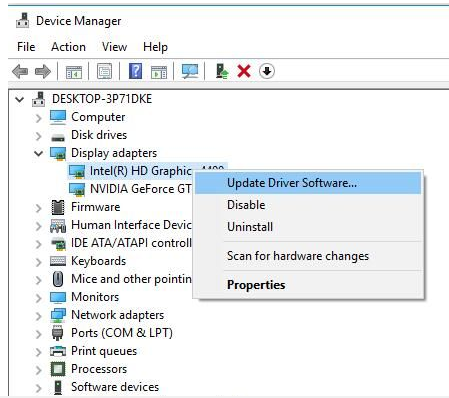Image resolution: width=449 pixels, height=398 pixels.
Task: Expand the Mice and other pointing devices category
Action: point(39,280)
